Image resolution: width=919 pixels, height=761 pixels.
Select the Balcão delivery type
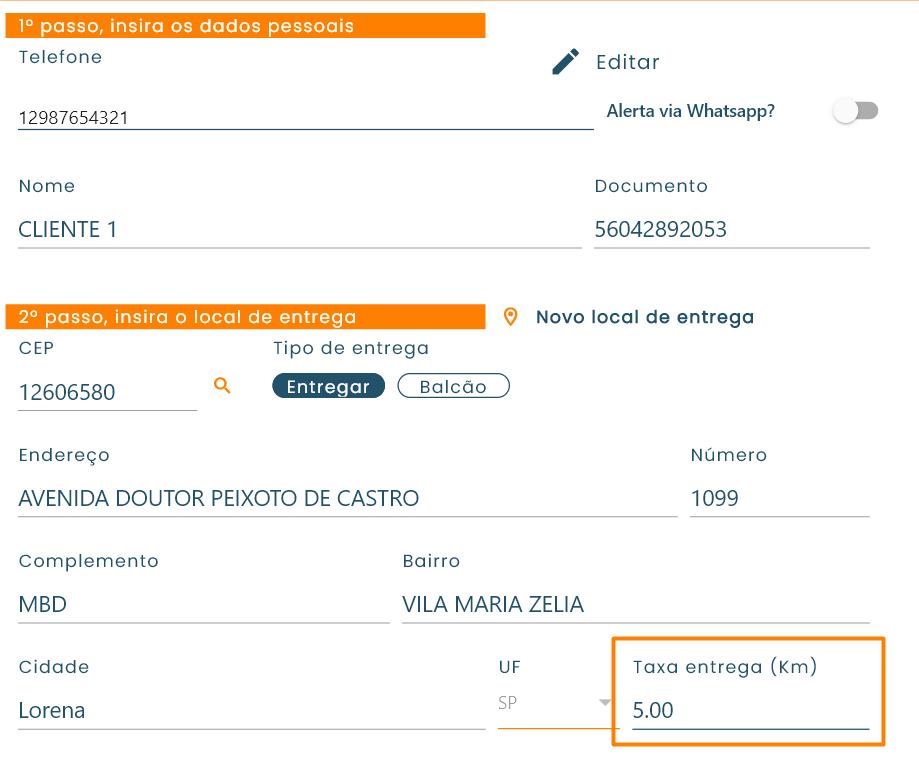click(453, 387)
